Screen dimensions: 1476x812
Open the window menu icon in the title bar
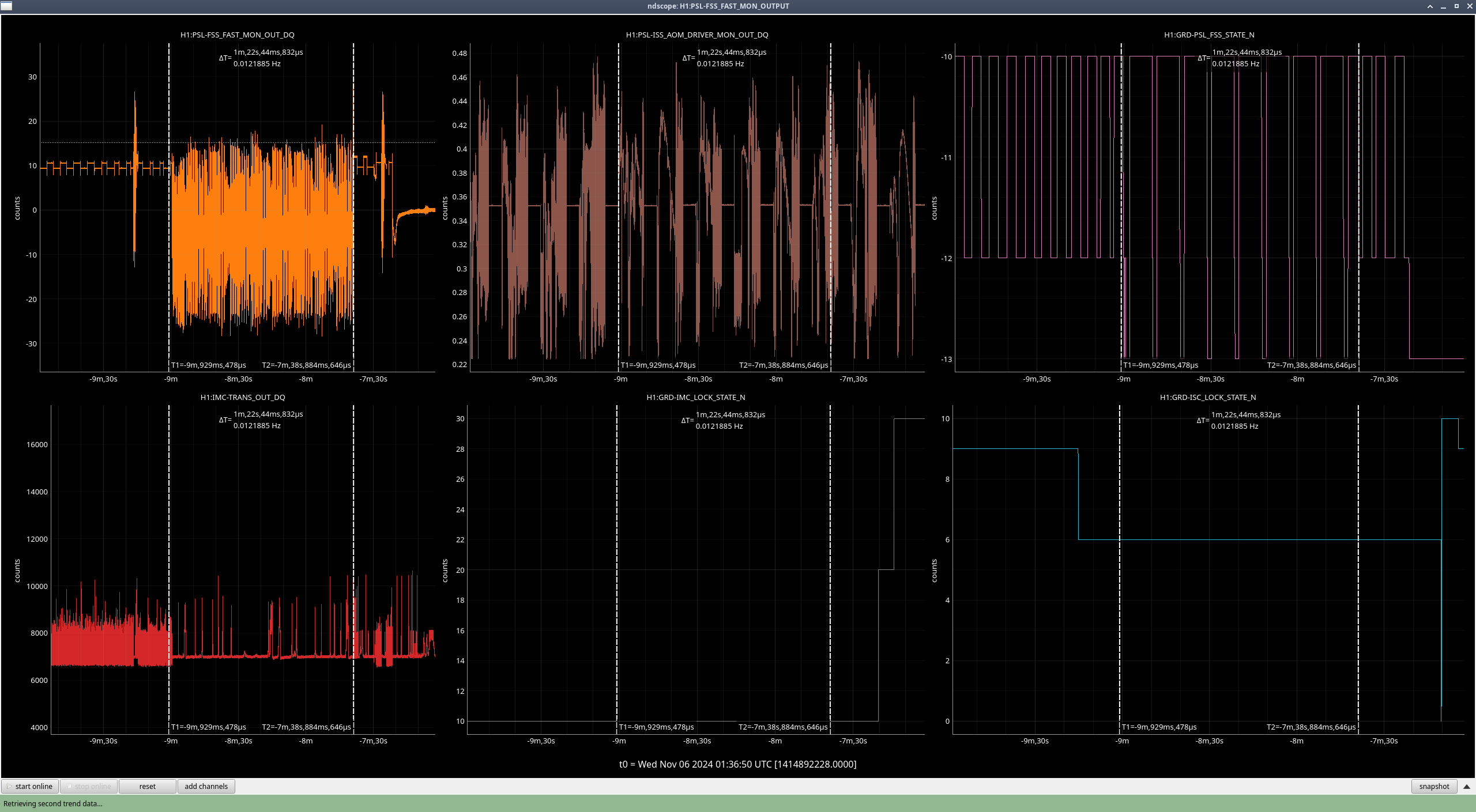pos(6,6)
